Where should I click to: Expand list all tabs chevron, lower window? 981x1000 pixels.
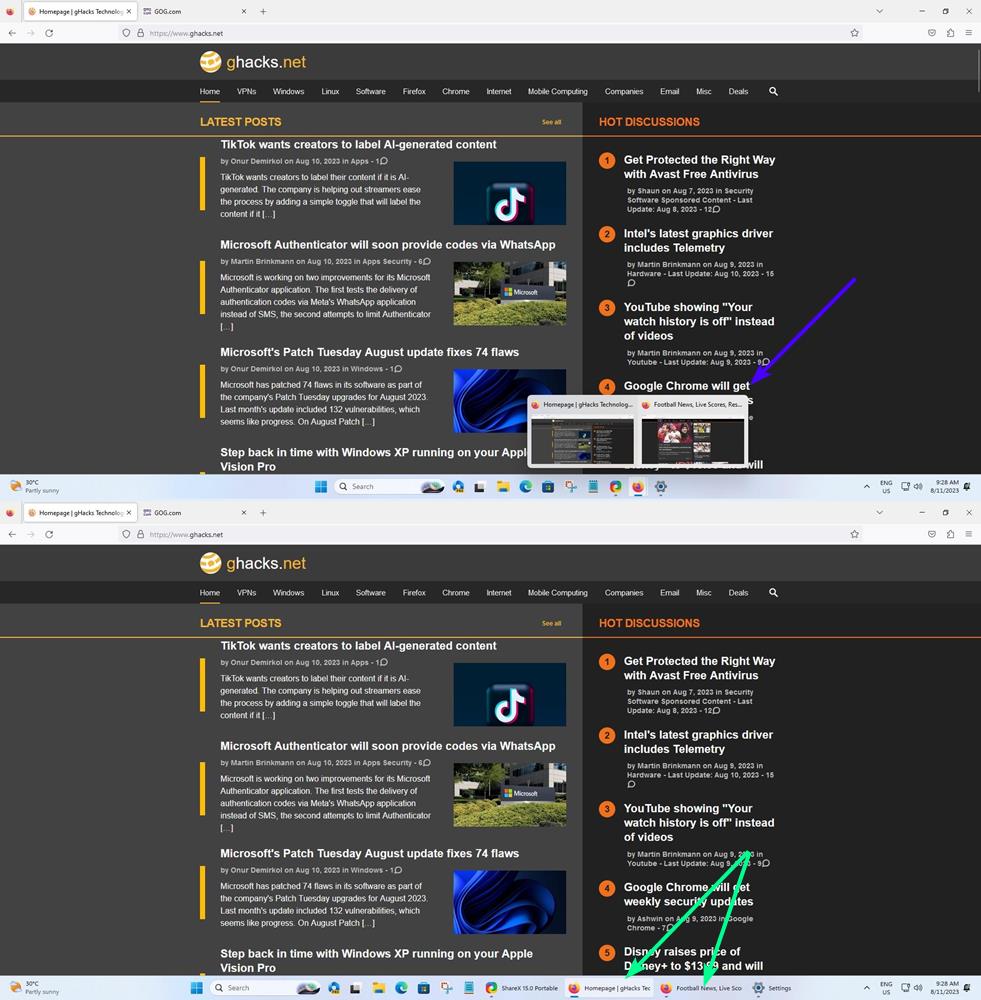[880, 513]
